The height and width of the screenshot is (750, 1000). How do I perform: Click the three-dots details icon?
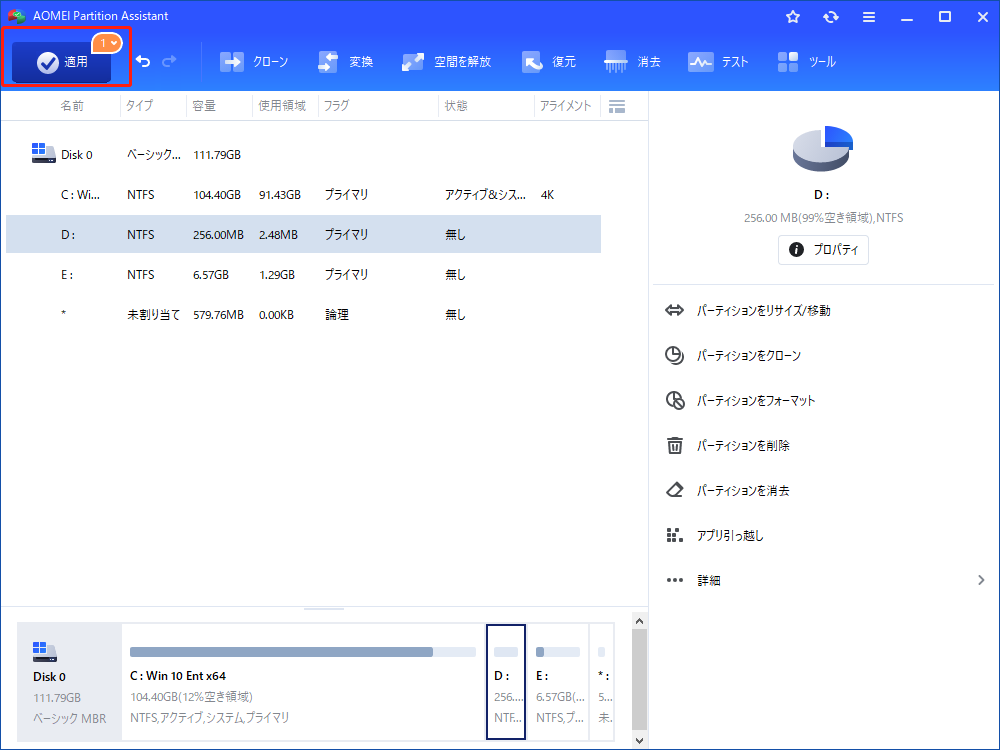click(x=675, y=580)
